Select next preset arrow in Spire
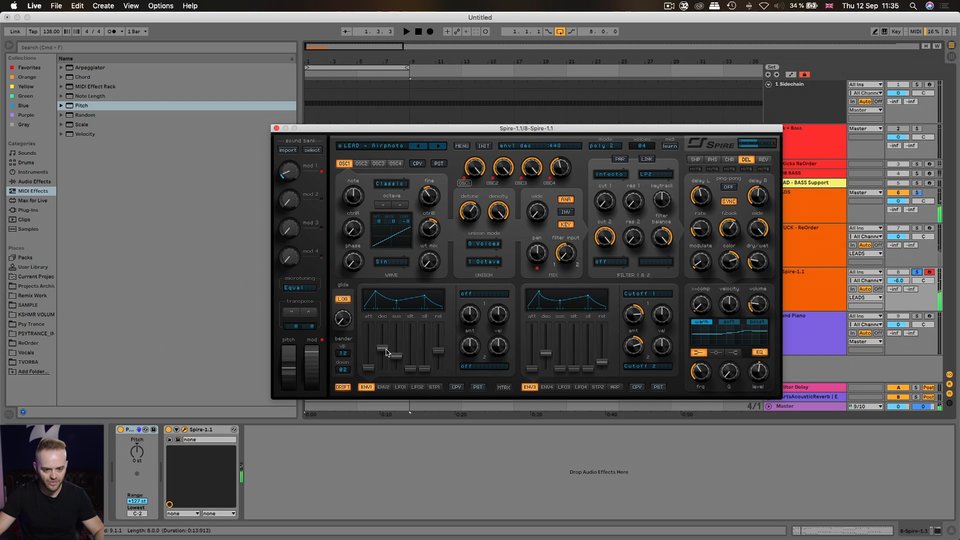Screen dimensions: 960x540 (437, 146)
